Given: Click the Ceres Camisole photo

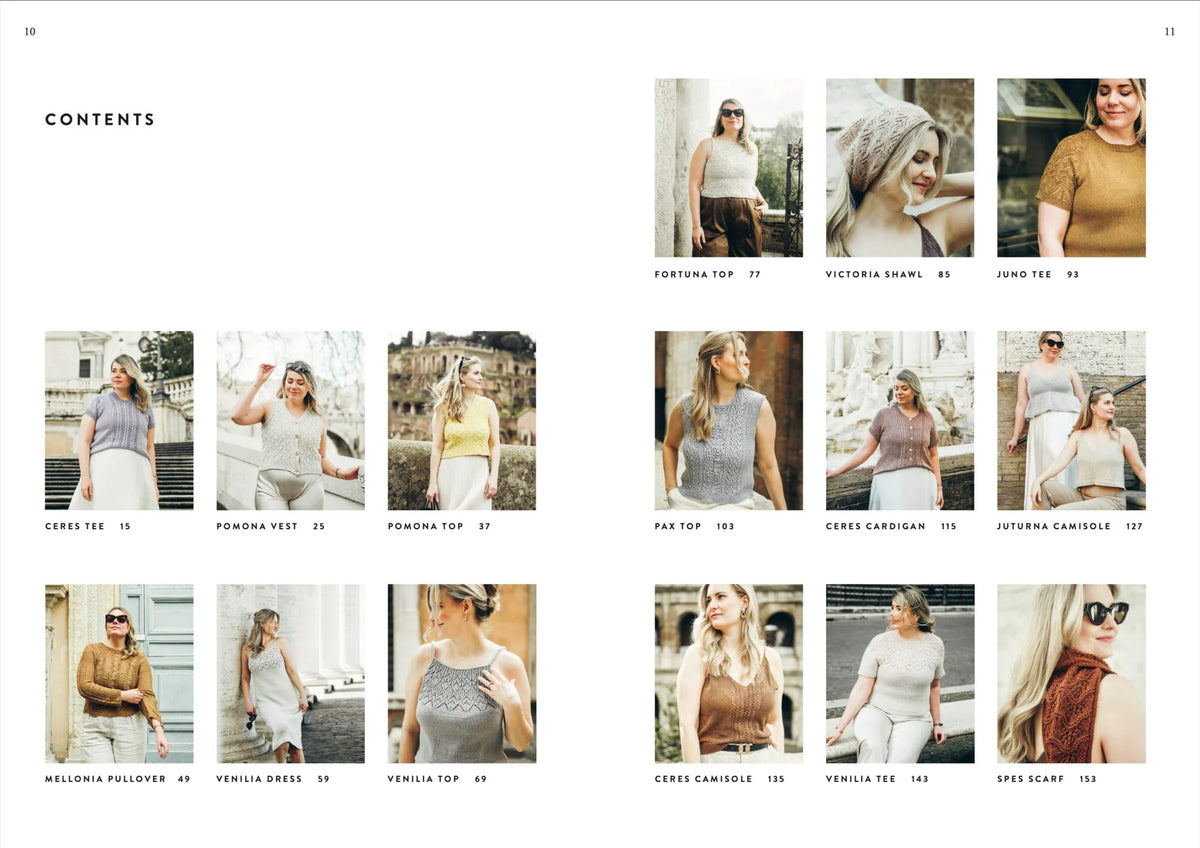Looking at the screenshot, I should (727, 672).
